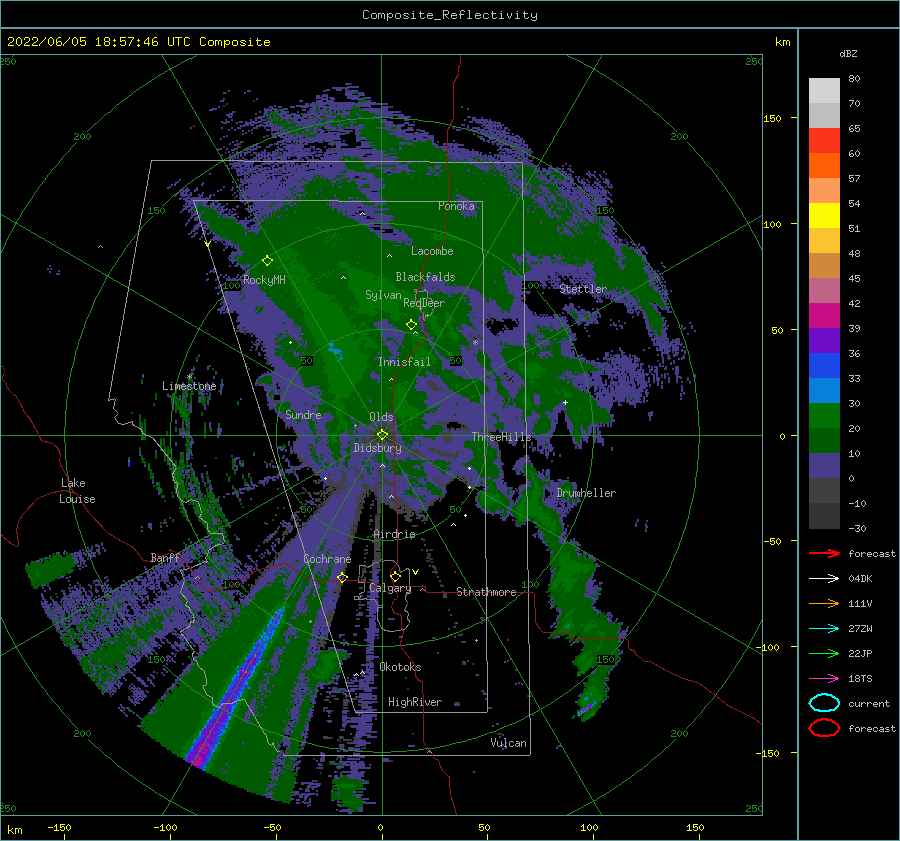The height and width of the screenshot is (841, 900).
Task: Click the 'RedDeer' map label
Action: 424,303
